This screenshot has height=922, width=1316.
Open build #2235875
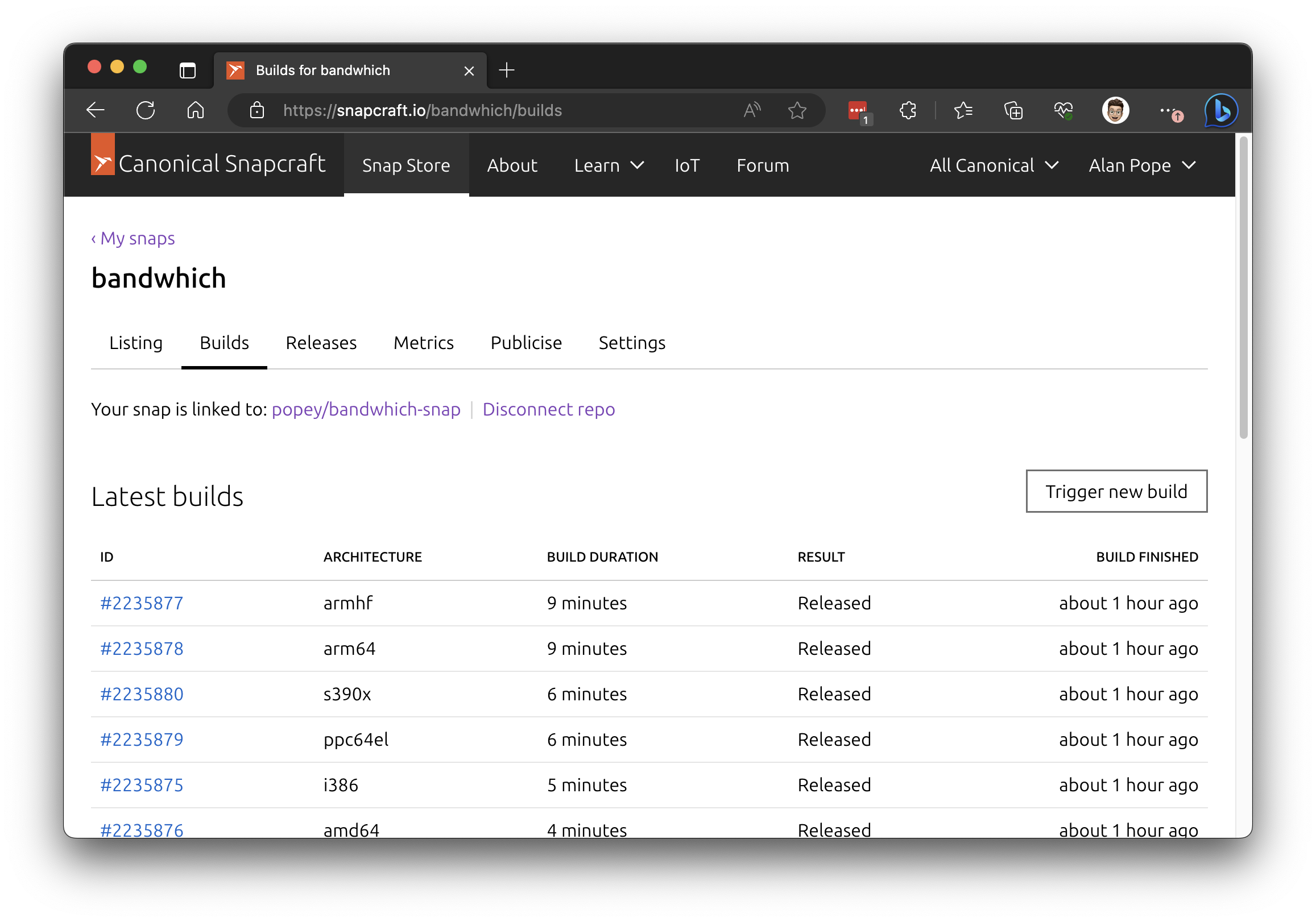pyautogui.click(x=142, y=784)
